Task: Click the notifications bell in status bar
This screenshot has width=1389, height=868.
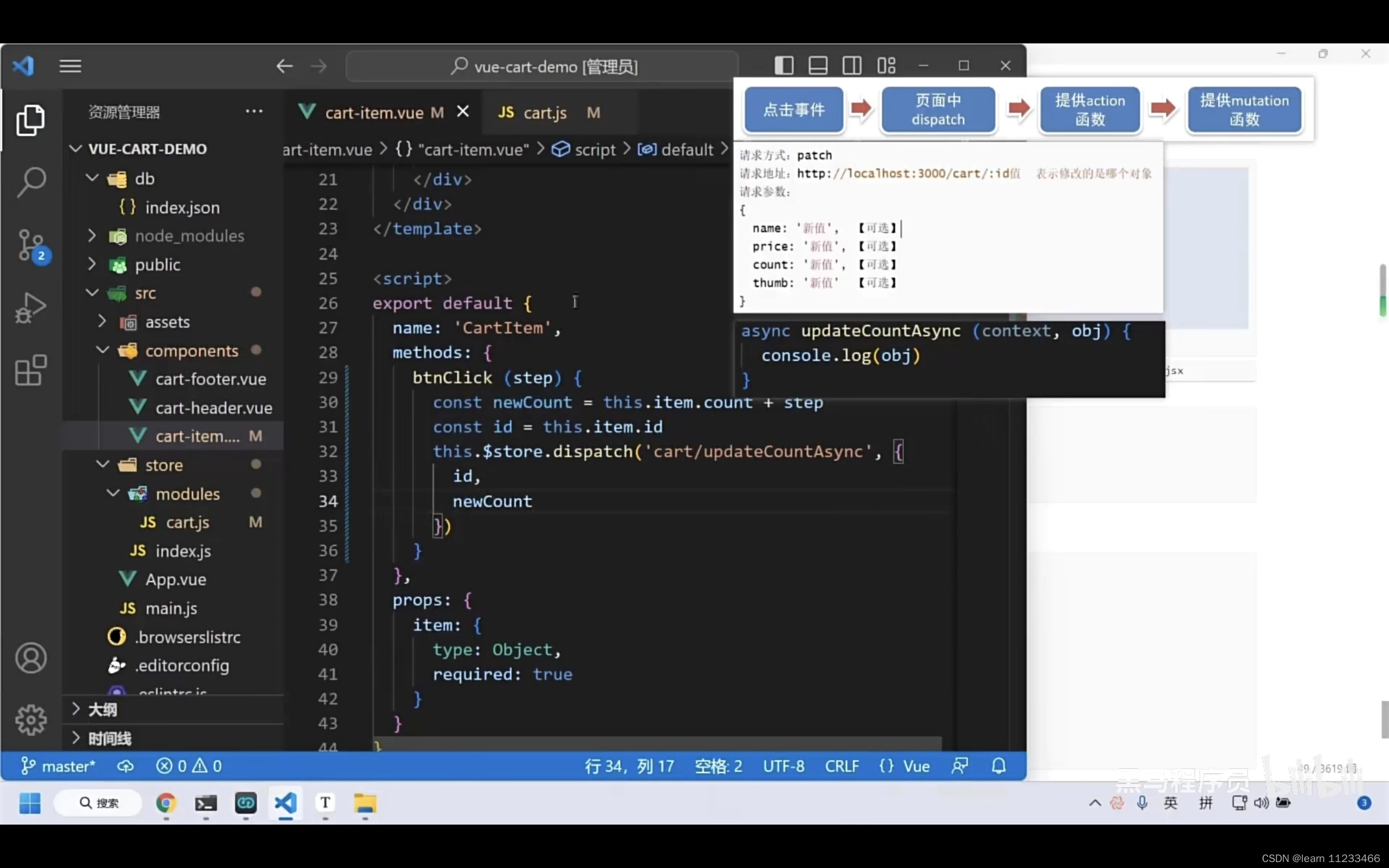Action: 999,766
